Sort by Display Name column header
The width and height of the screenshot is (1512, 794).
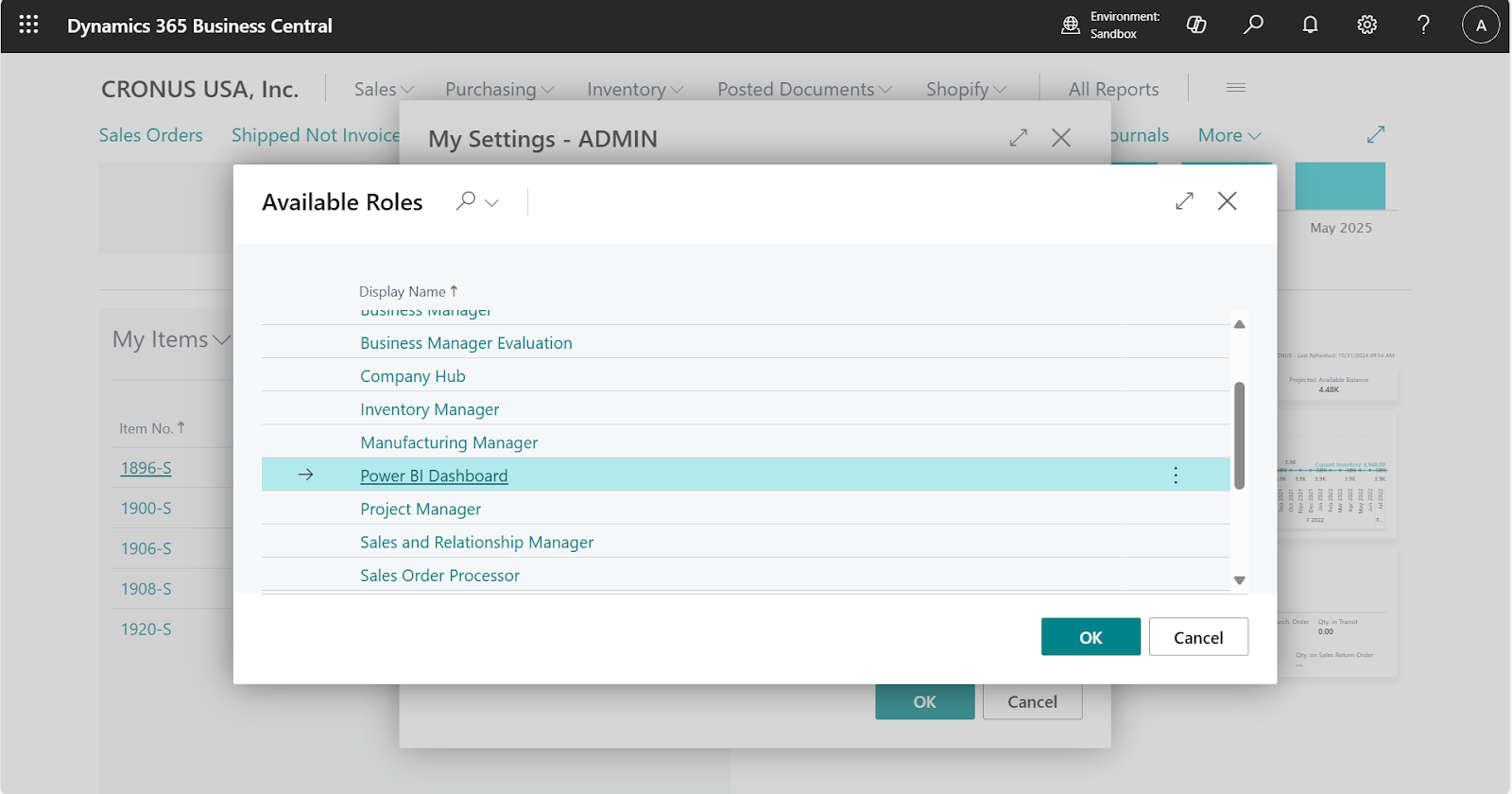pos(407,291)
